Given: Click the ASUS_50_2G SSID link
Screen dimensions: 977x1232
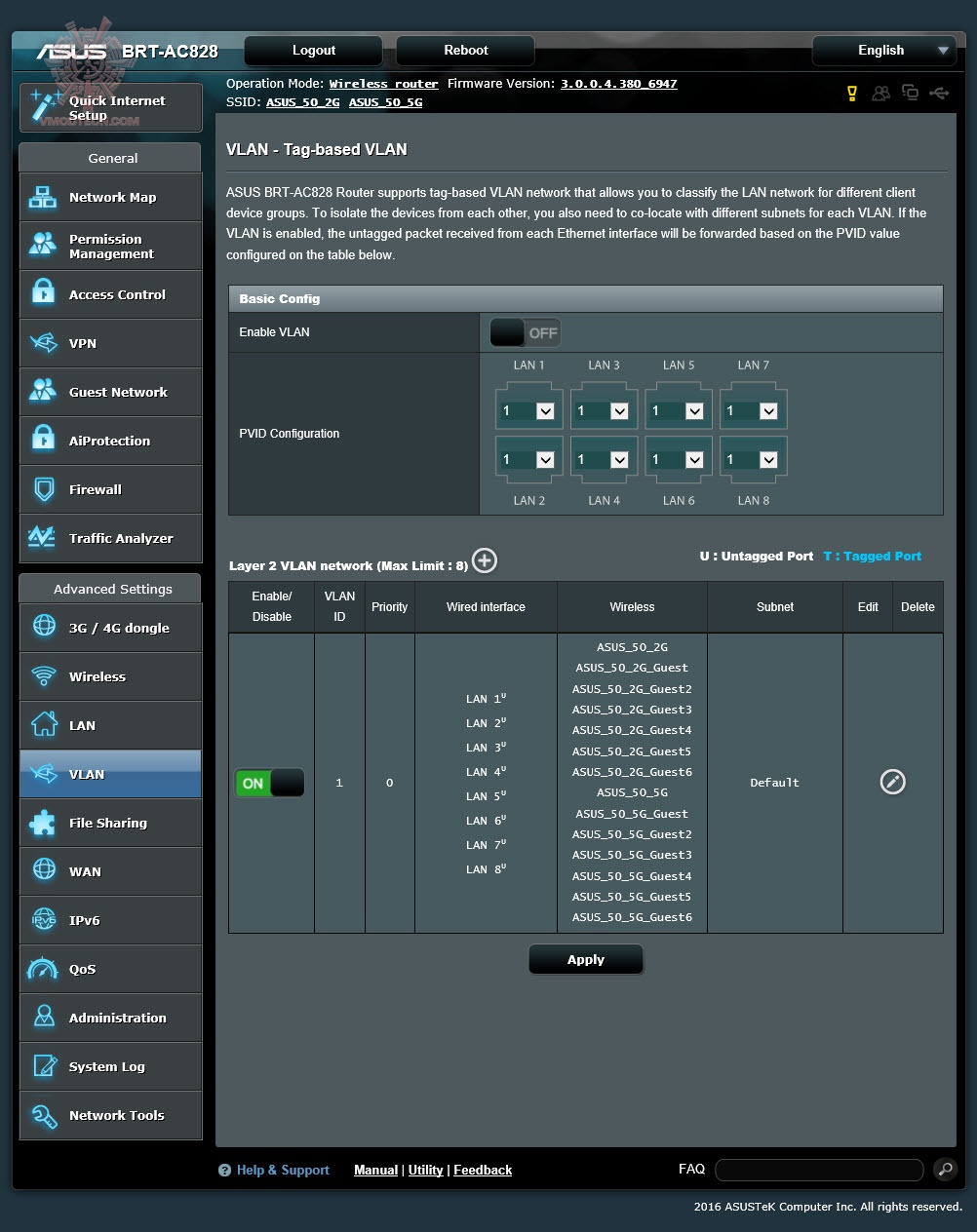Looking at the screenshot, I should (x=303, y=101).
